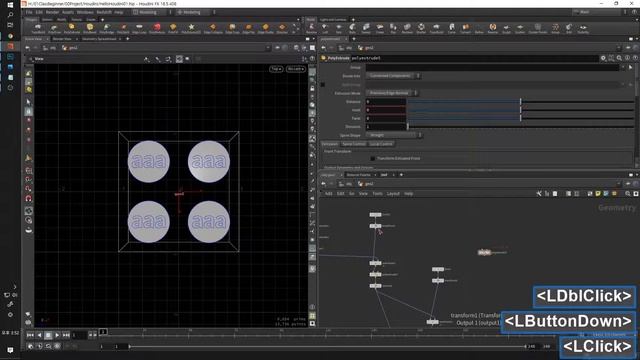The height and width of the screenshot is (360, 640).
Task: Open the Top viewport view dropdown
Action: [x=276, y=69]
